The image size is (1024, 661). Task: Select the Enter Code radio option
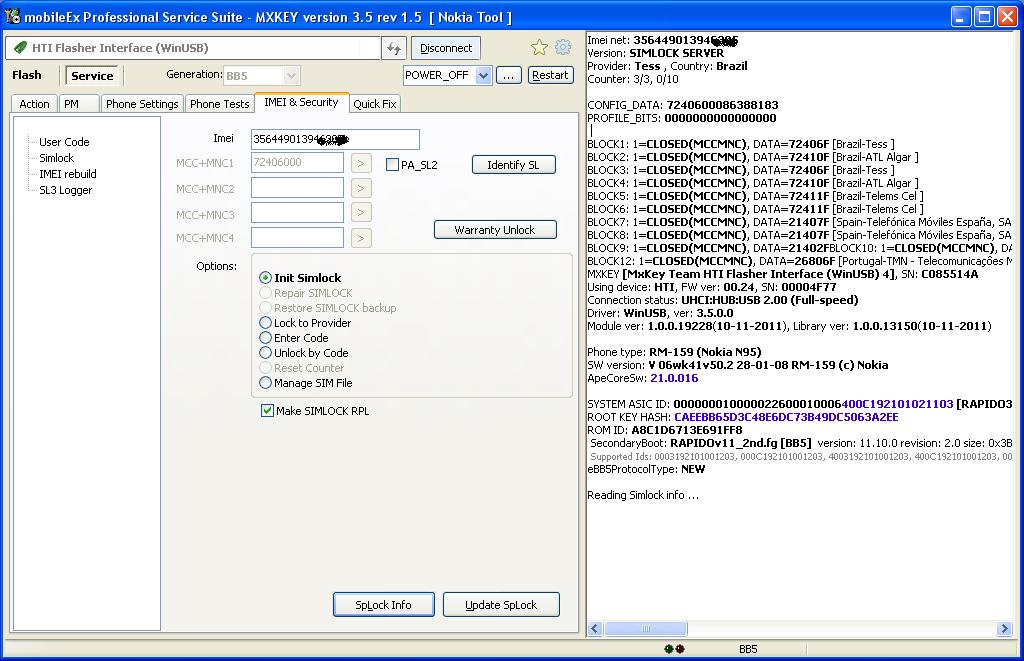click(294, 338)
